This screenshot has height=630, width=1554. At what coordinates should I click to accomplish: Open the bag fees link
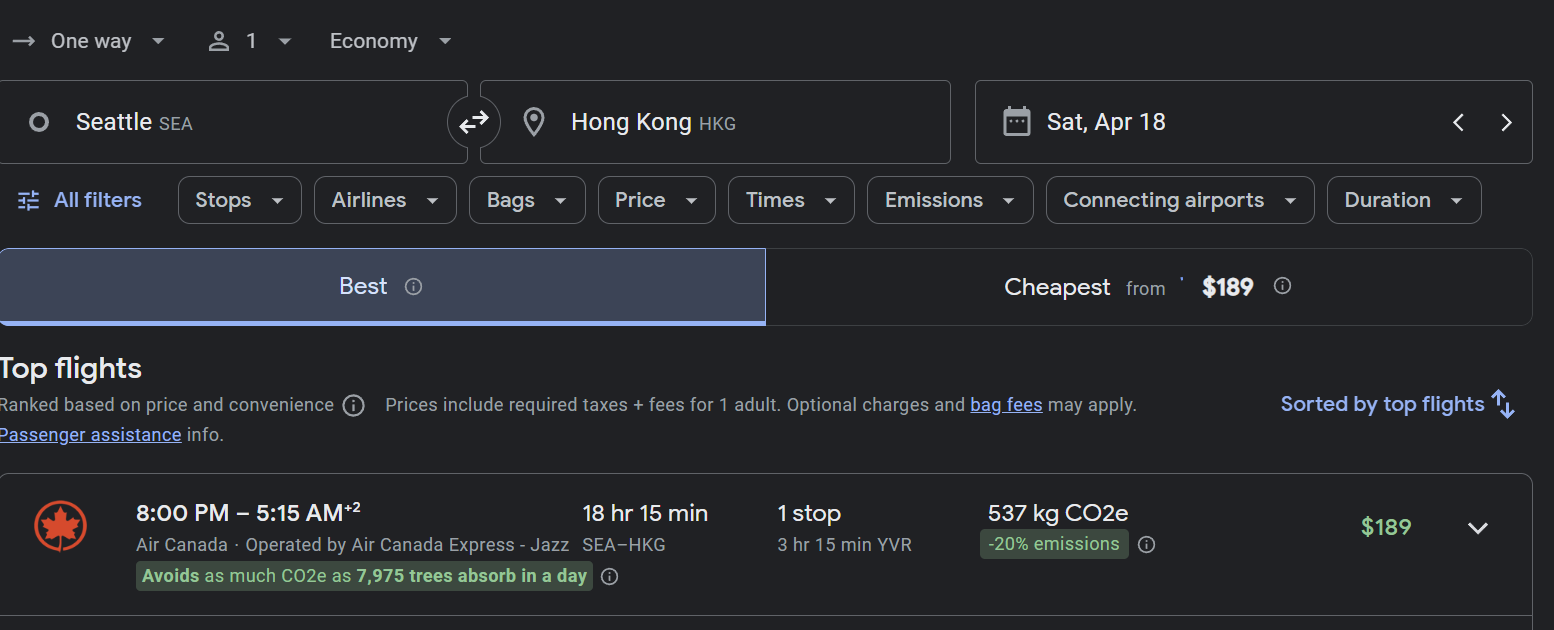click(1006, 405)
